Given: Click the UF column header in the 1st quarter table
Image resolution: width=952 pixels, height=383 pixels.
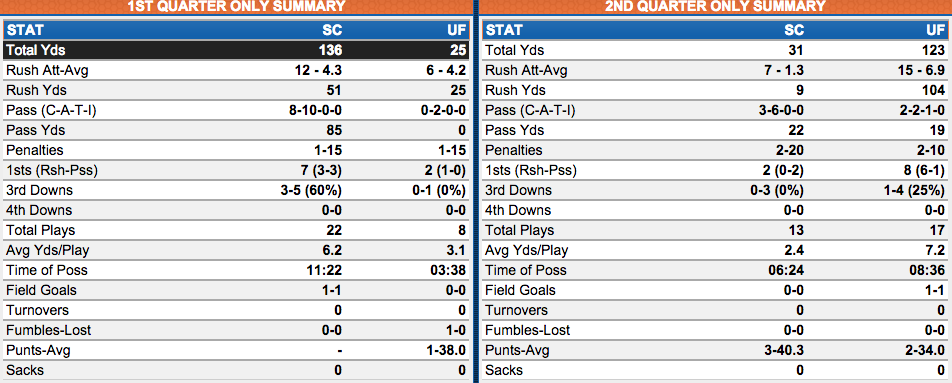Looking at the screenshot, I should pyautogui.click(x=457, y=30).
